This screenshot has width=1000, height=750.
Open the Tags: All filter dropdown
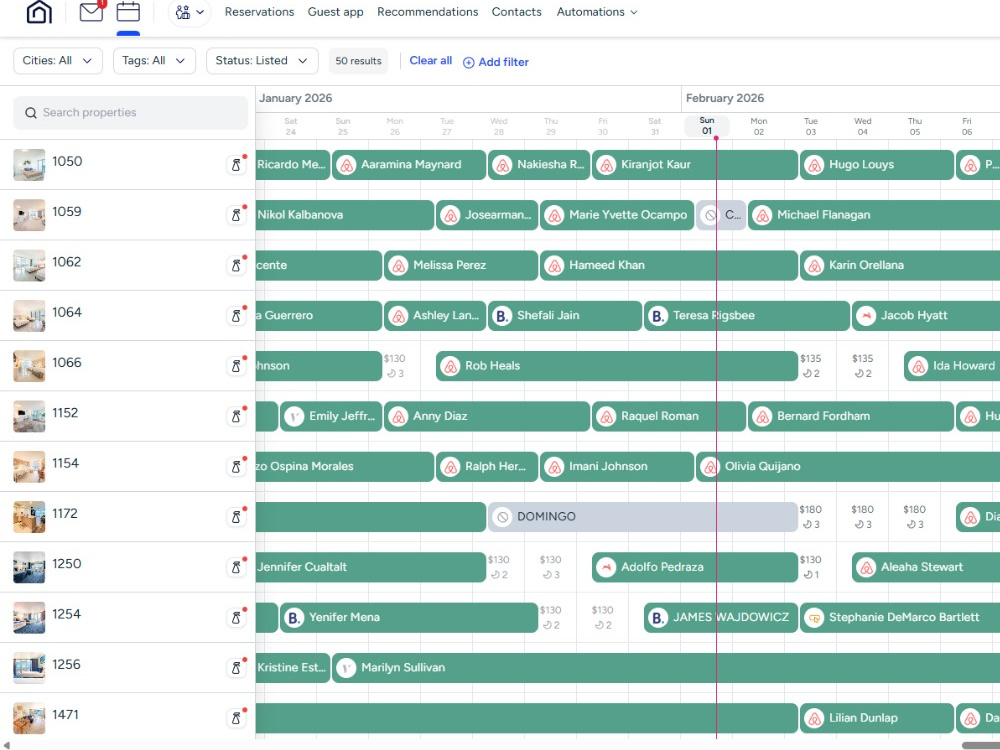[154, 61]
